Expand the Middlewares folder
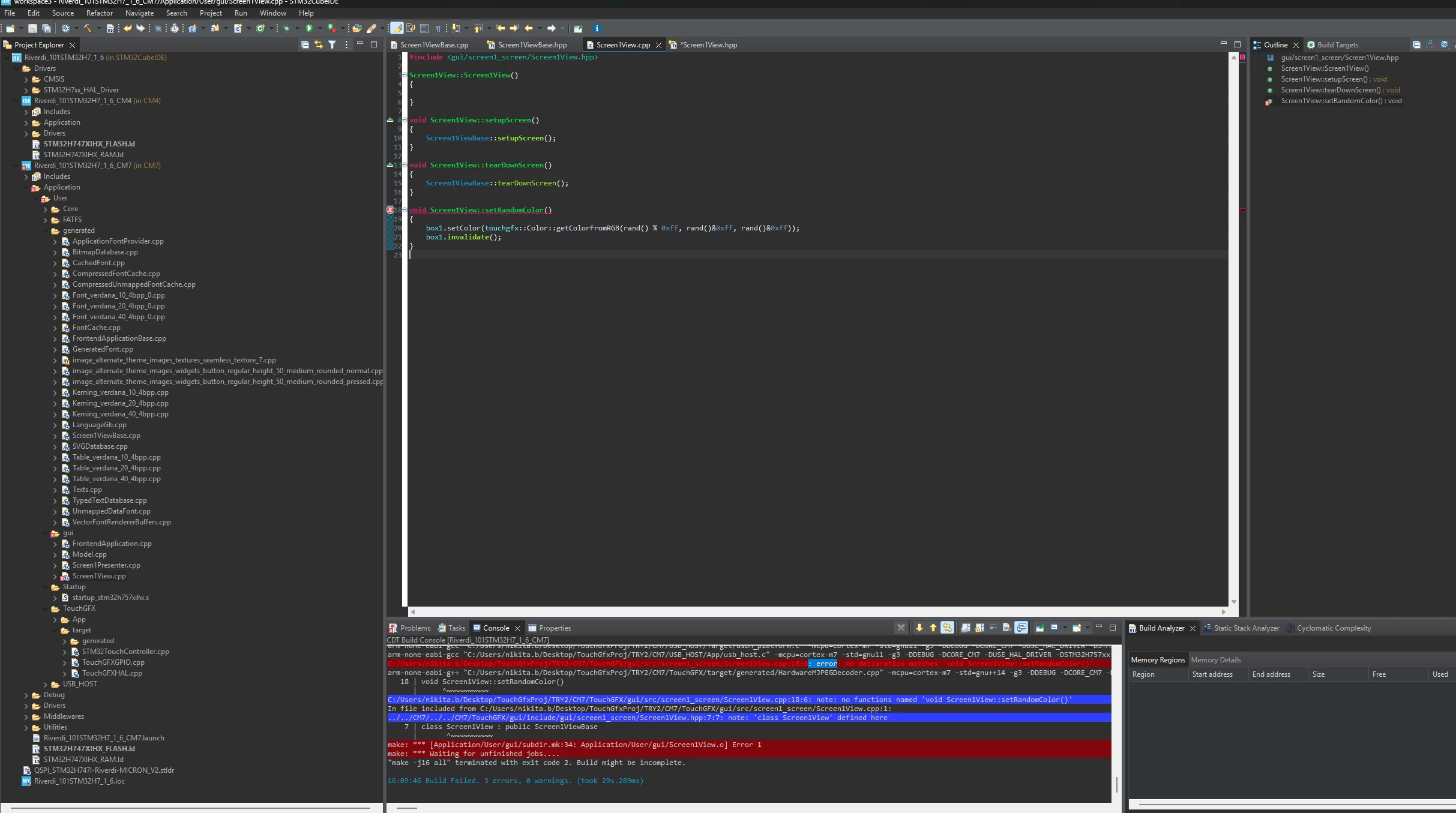1456x813 pixels. (26, 716)
